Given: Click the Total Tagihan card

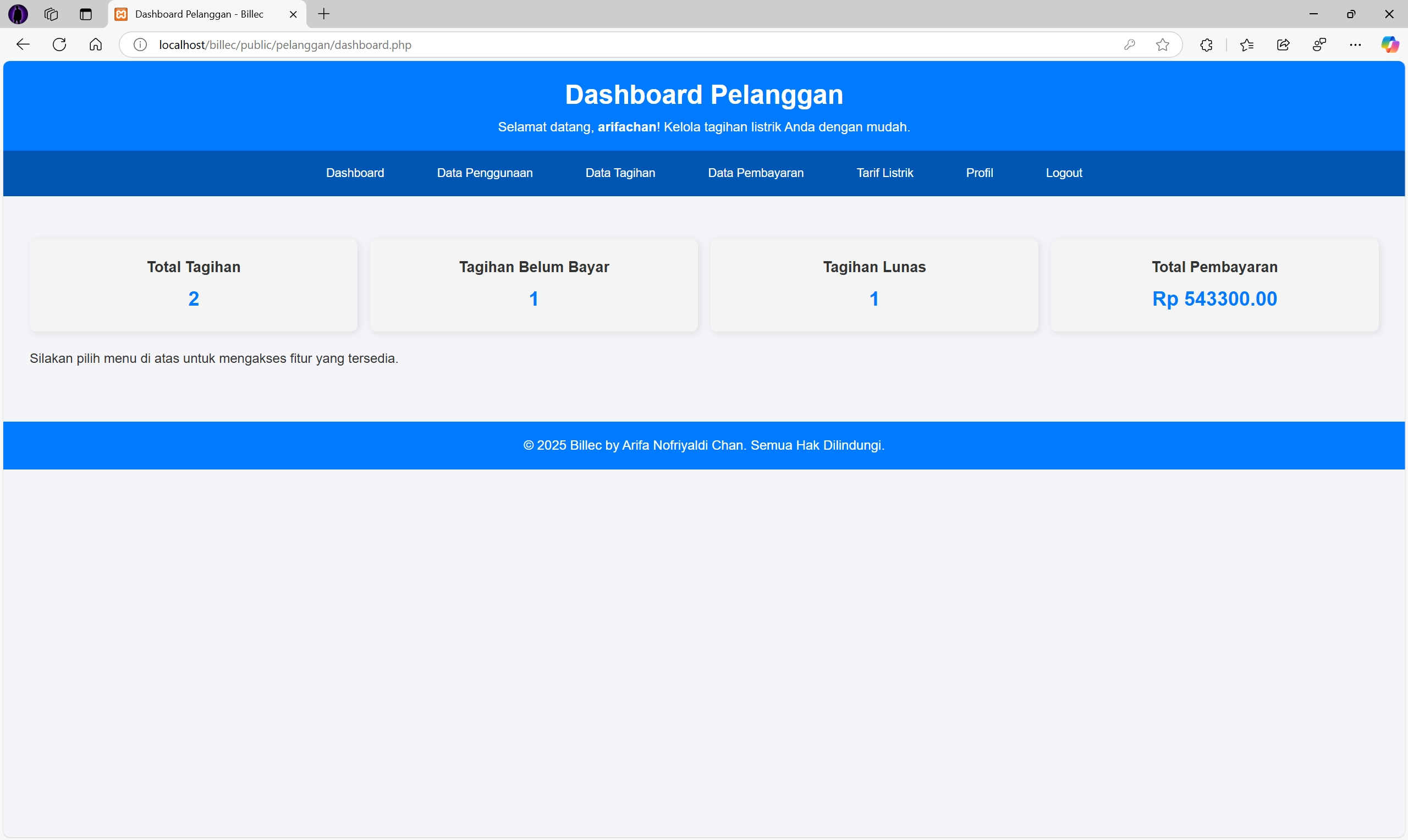Looking at the screenshot, I should point(194,285).
